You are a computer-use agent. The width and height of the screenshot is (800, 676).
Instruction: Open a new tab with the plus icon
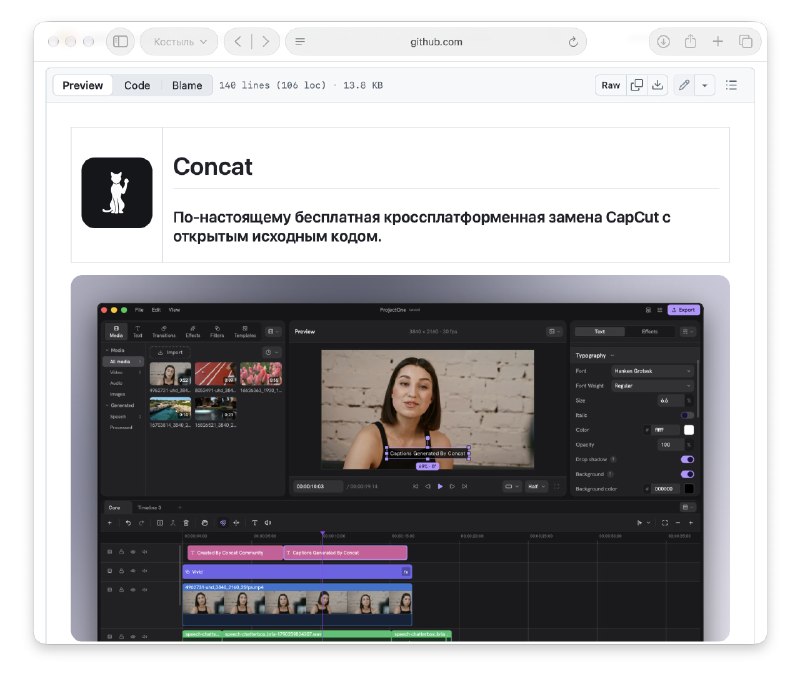pyautogui.click(x=717, y=41)
